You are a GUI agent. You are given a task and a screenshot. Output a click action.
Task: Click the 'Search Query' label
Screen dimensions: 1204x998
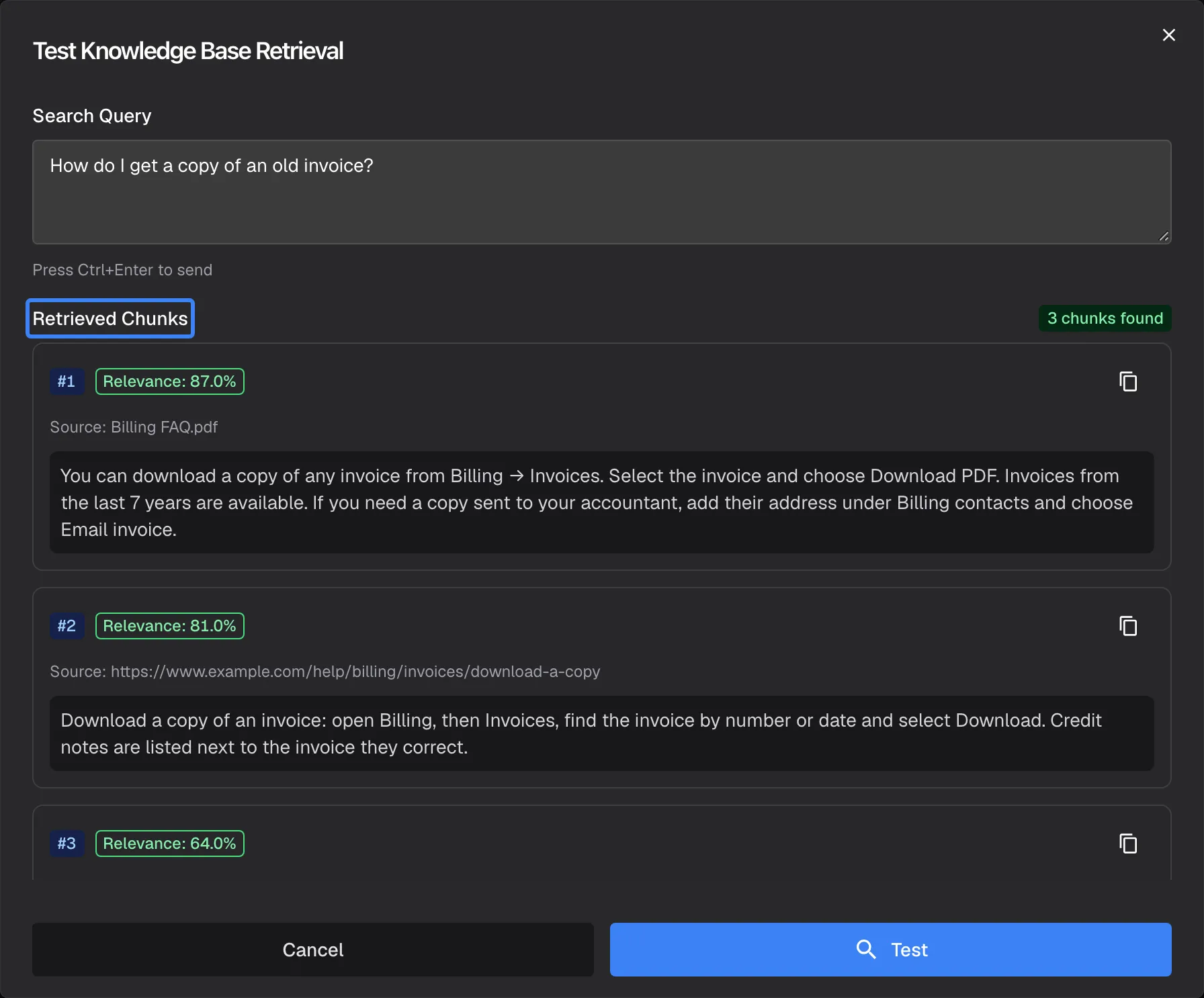(92, 116)
